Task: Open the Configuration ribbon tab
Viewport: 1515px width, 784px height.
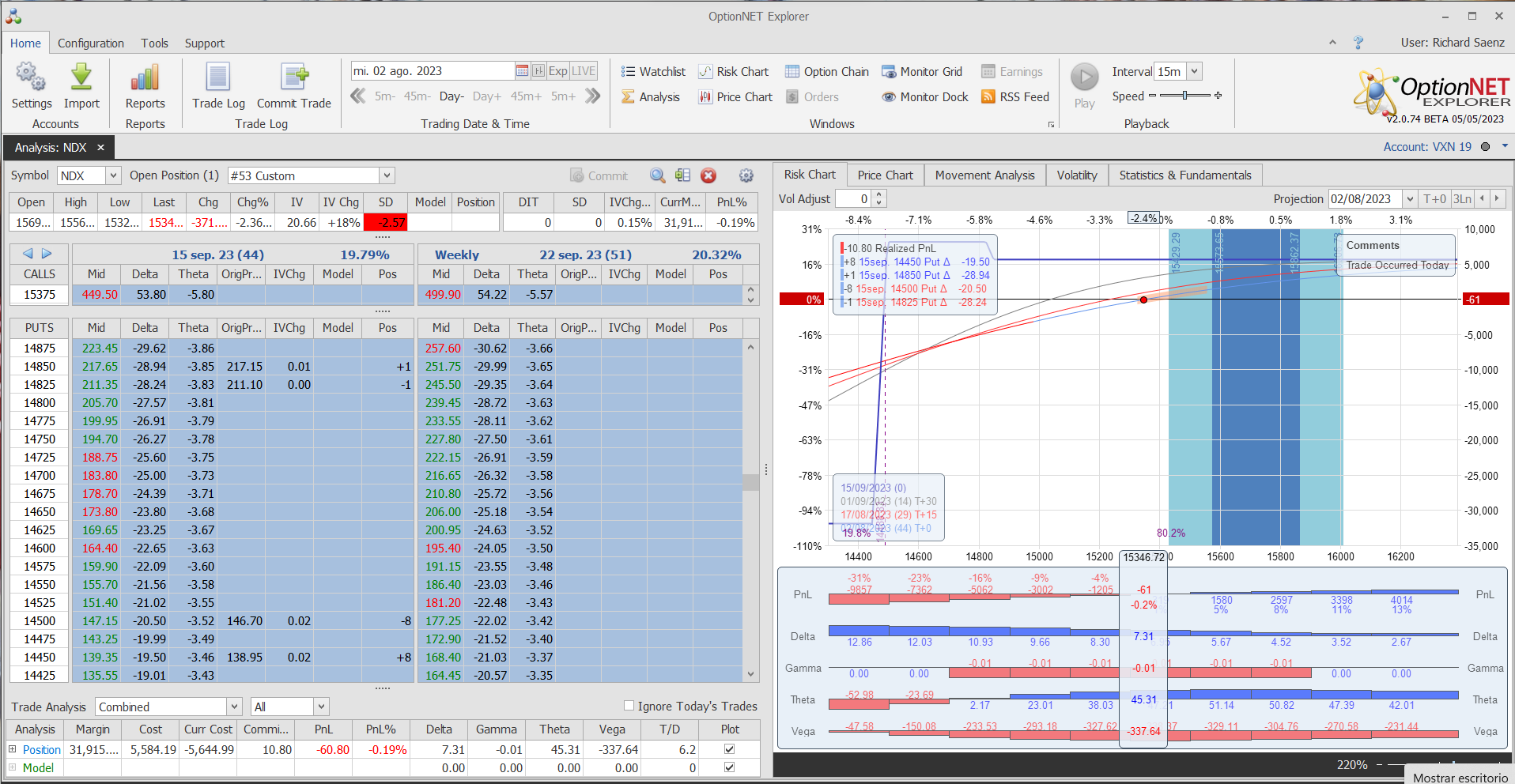Action: click(x=90, y=43)
